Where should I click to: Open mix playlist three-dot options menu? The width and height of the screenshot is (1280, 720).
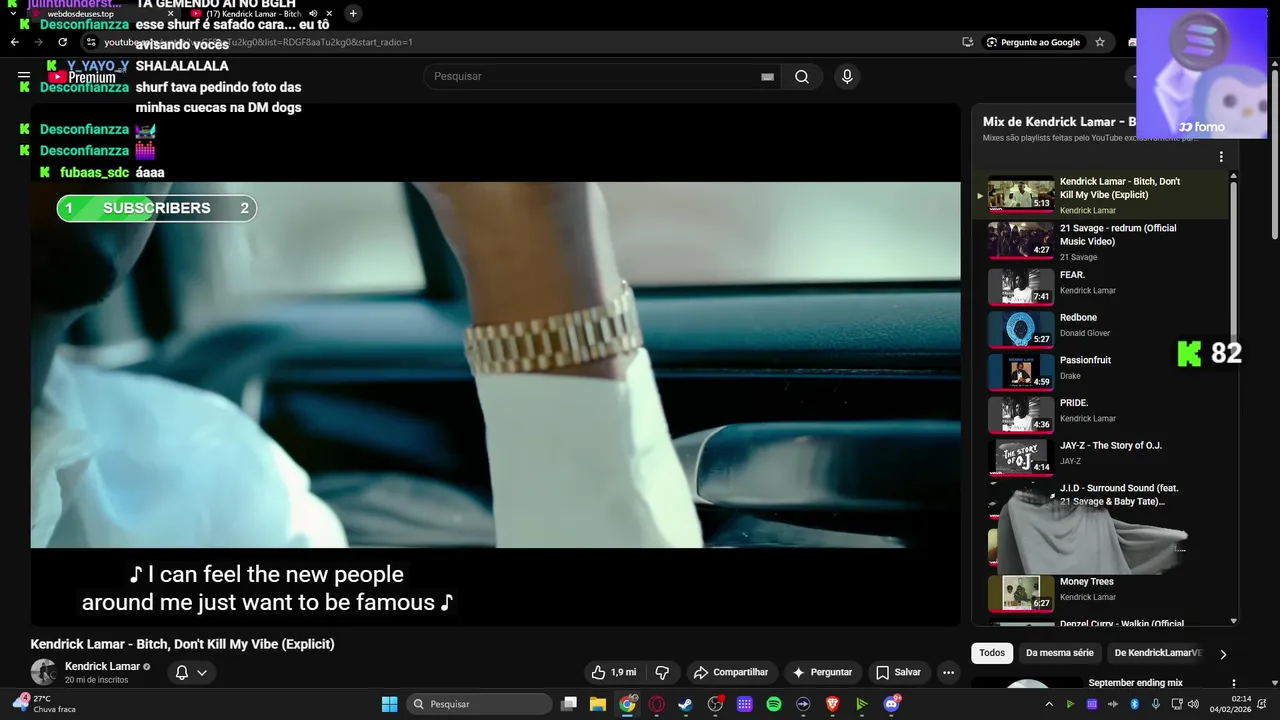pyautogui.click(x=1221, y=157)
